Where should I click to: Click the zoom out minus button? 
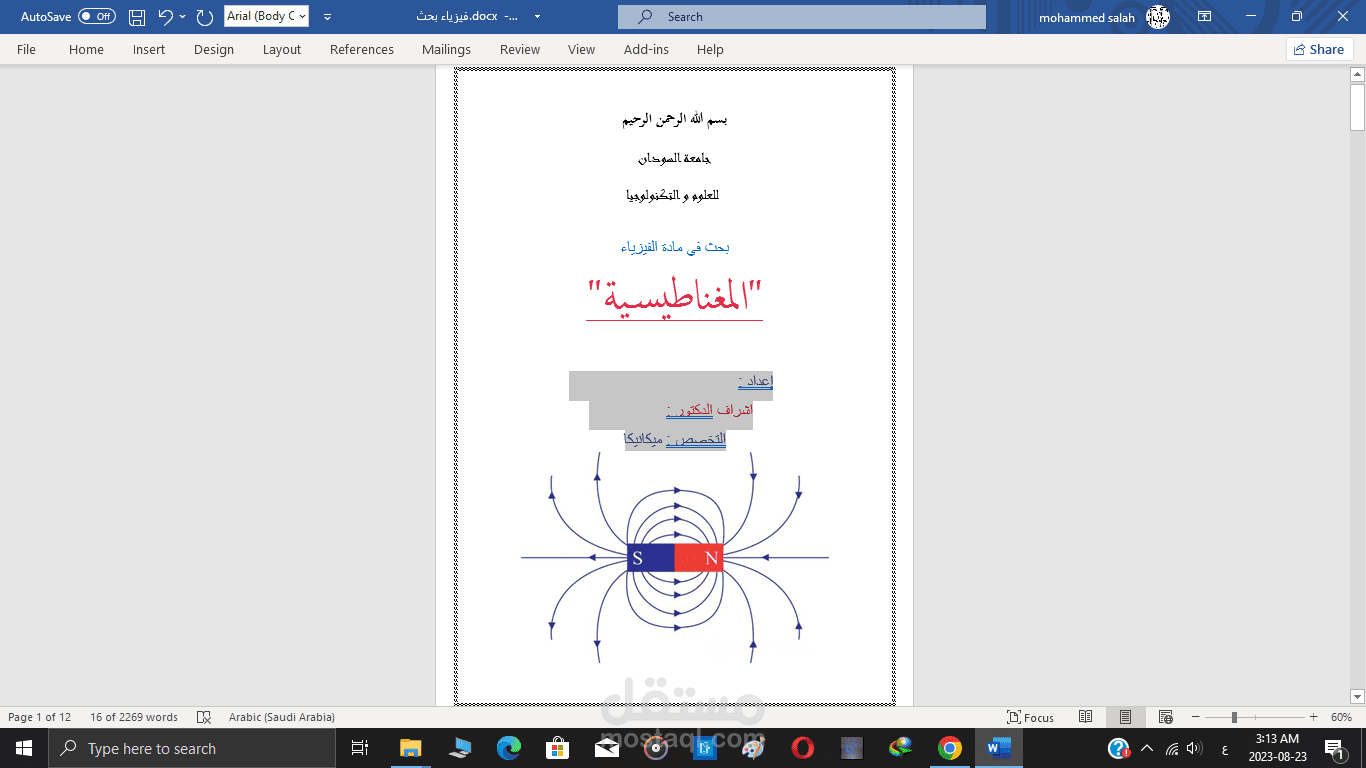[x=1198, y=717]
